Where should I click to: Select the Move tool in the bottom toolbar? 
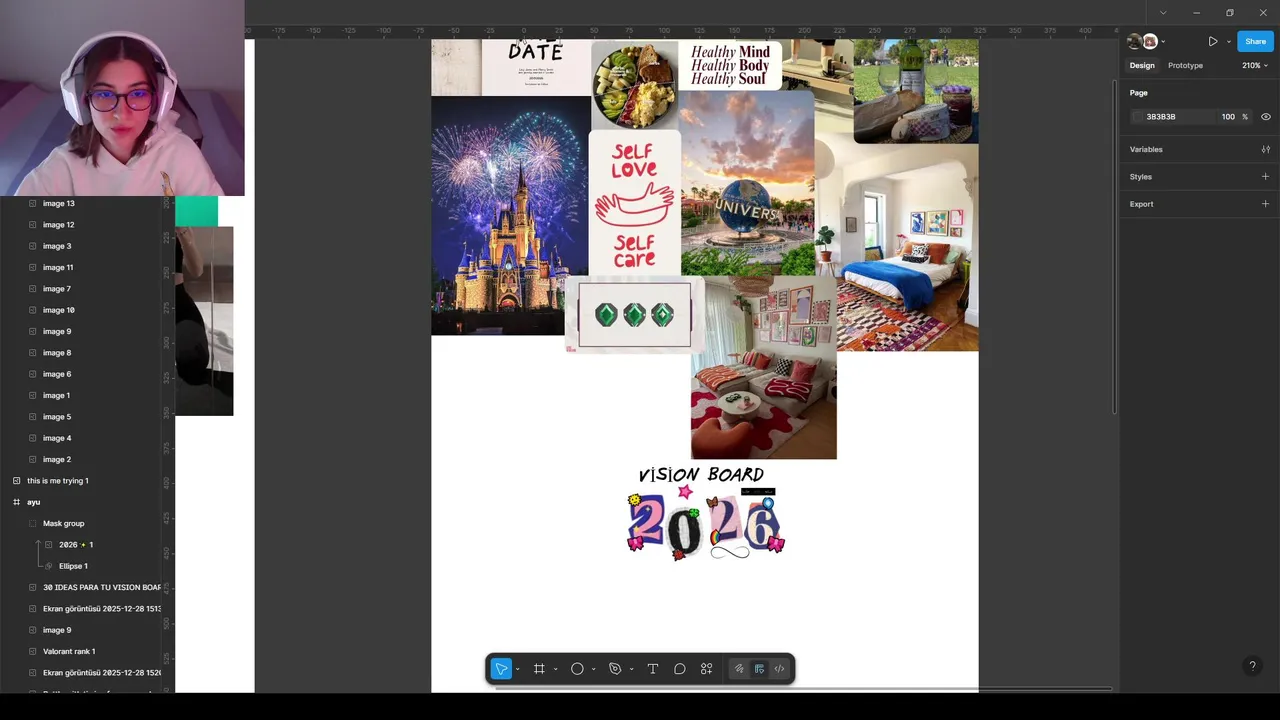click(501, 669)
